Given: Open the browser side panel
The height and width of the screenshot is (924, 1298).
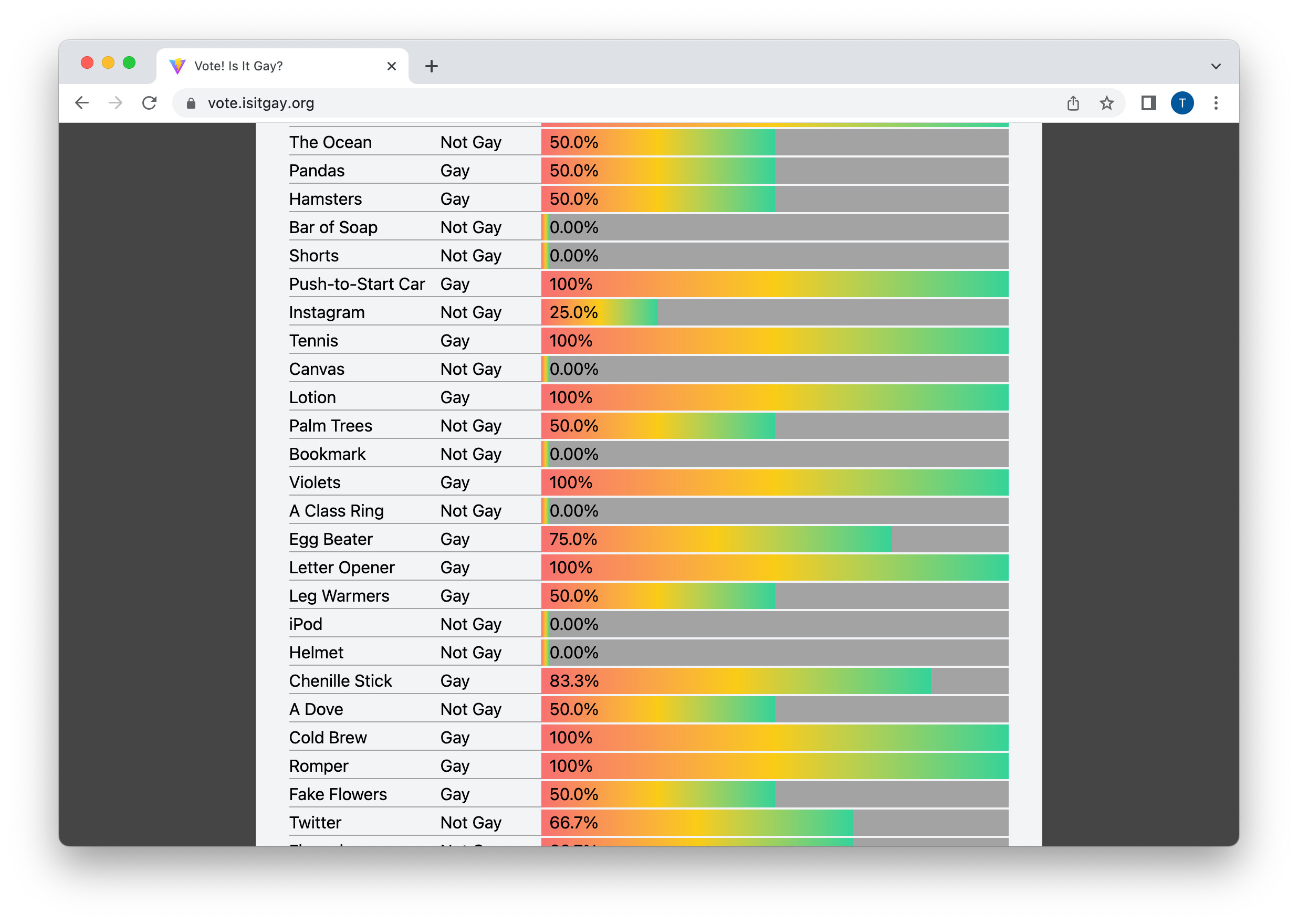Looking at the screenshot, I should pyautogui.click(x=1148, y=103).
